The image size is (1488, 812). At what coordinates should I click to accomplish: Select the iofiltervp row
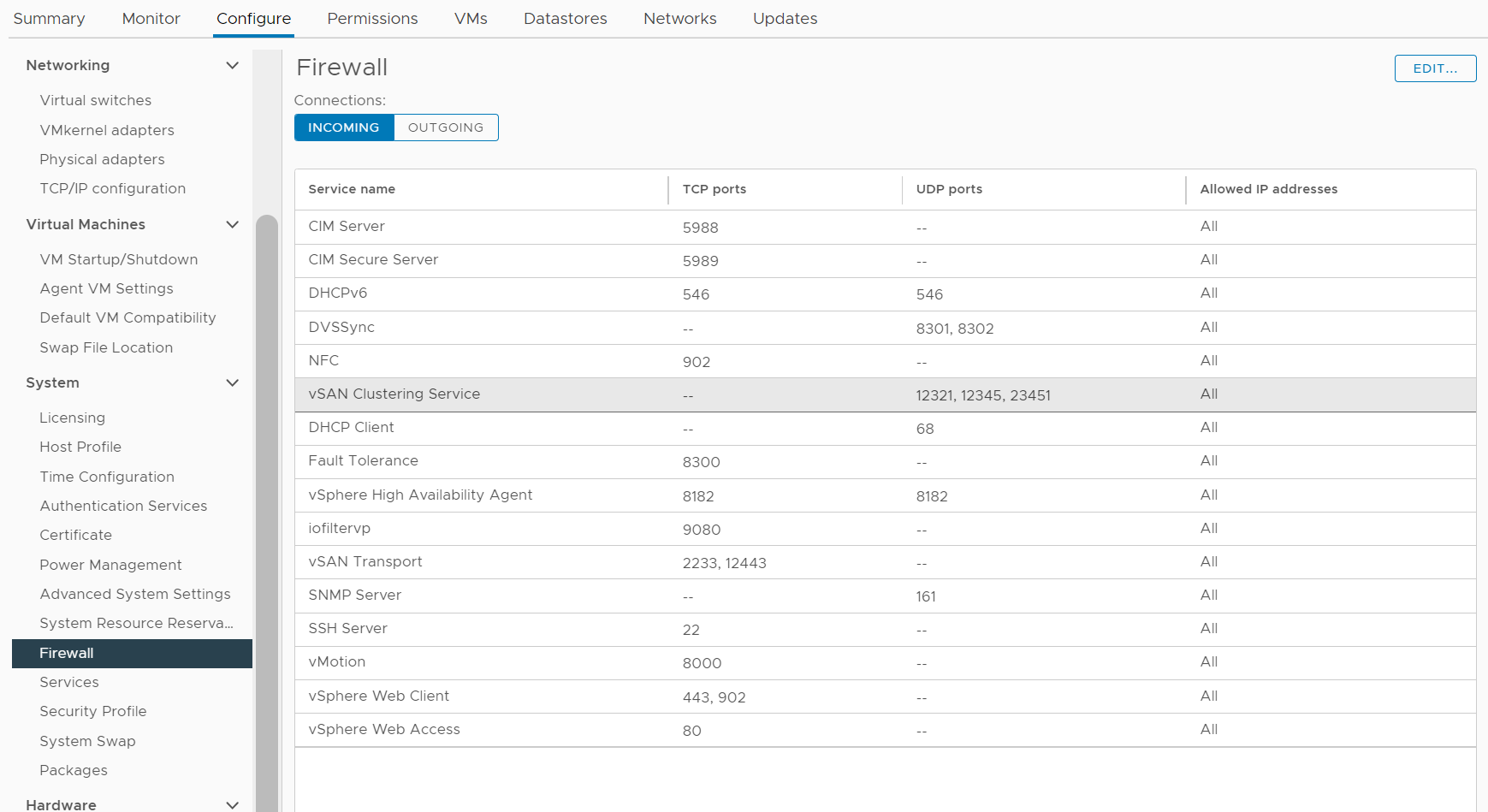click(885, 529)
